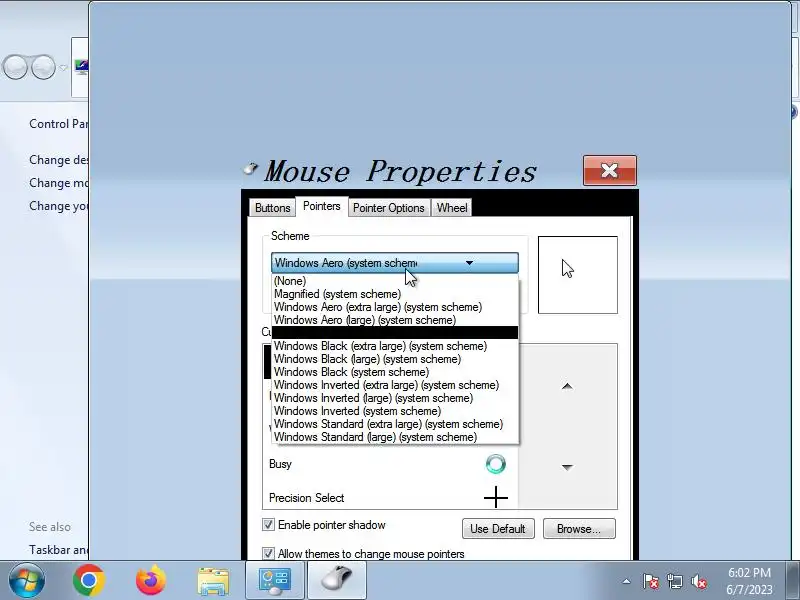Click the Busy cursor ring icon

point(495,464)
